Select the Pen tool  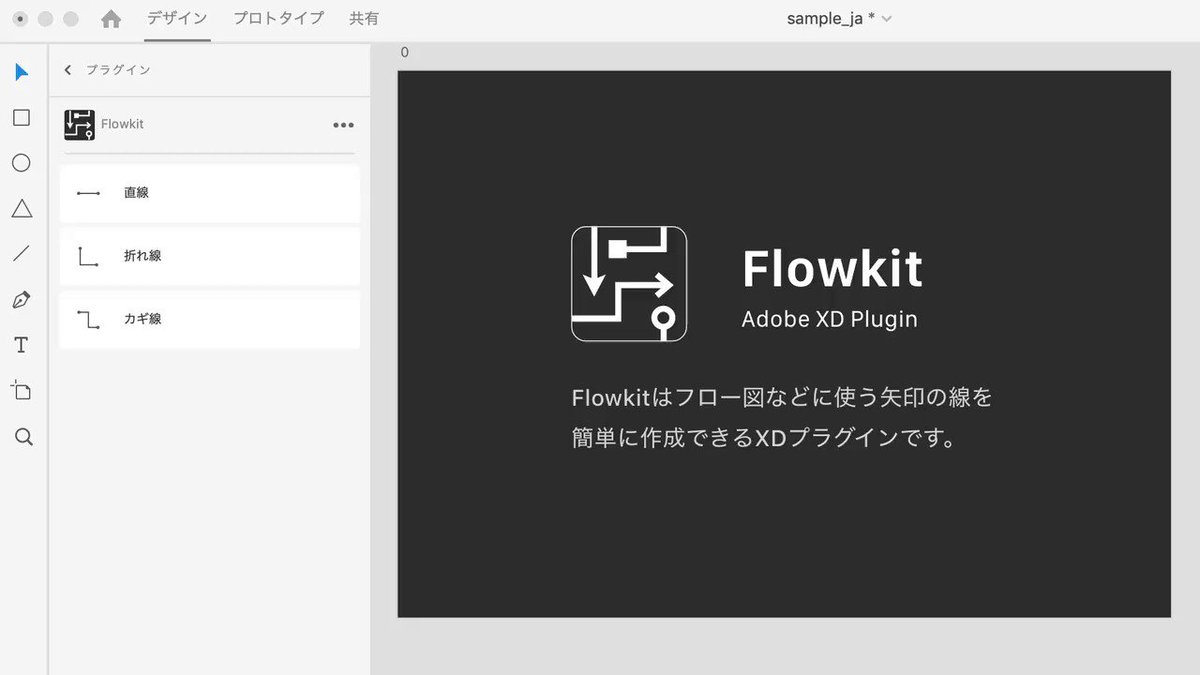(21, 300)
